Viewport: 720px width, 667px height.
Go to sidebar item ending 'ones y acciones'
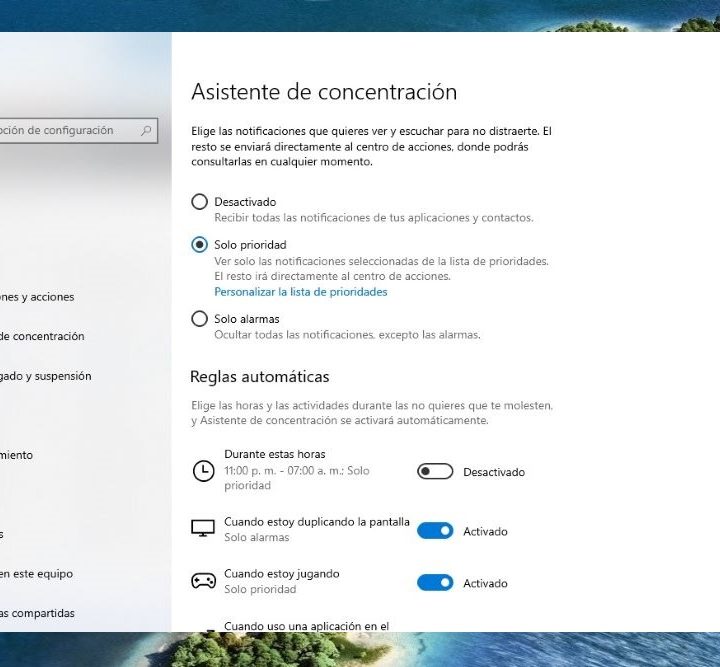coord(37,297)
